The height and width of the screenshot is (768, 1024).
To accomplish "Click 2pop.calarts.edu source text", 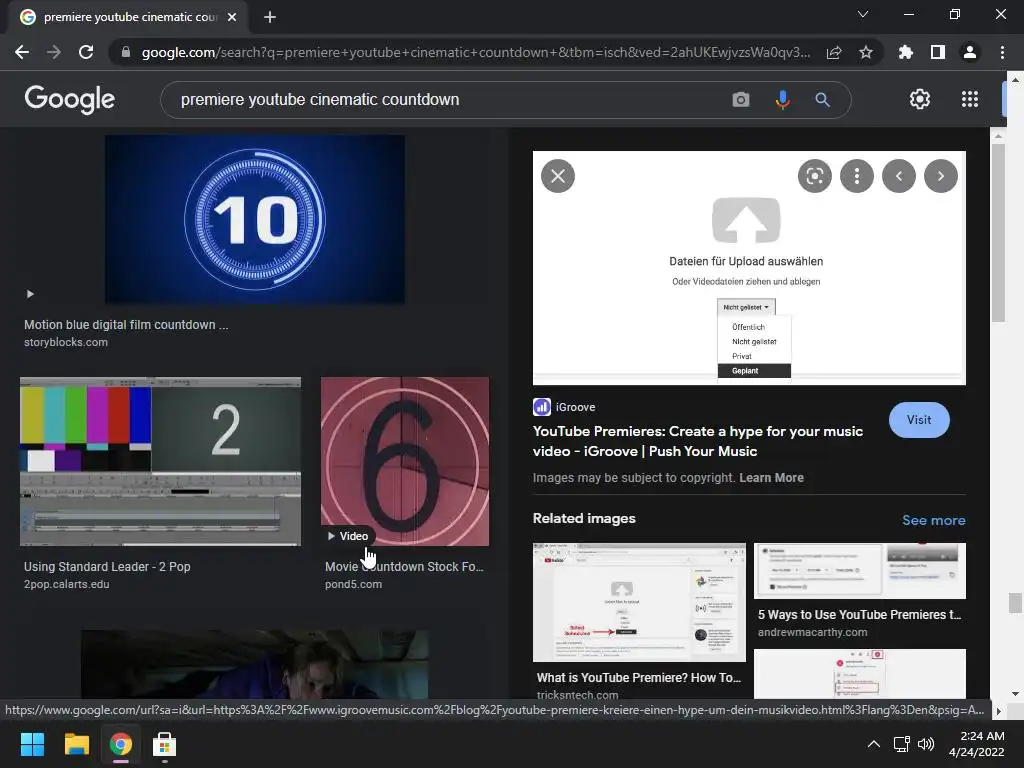I will [67, 584].
